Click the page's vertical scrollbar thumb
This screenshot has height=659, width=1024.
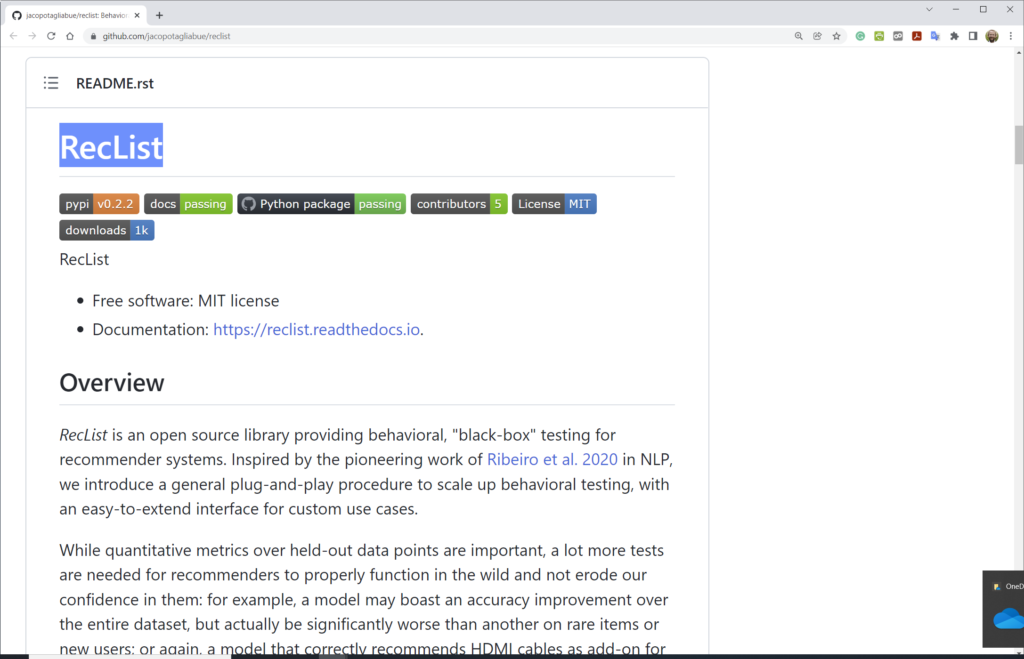[x=1019, y=144]
